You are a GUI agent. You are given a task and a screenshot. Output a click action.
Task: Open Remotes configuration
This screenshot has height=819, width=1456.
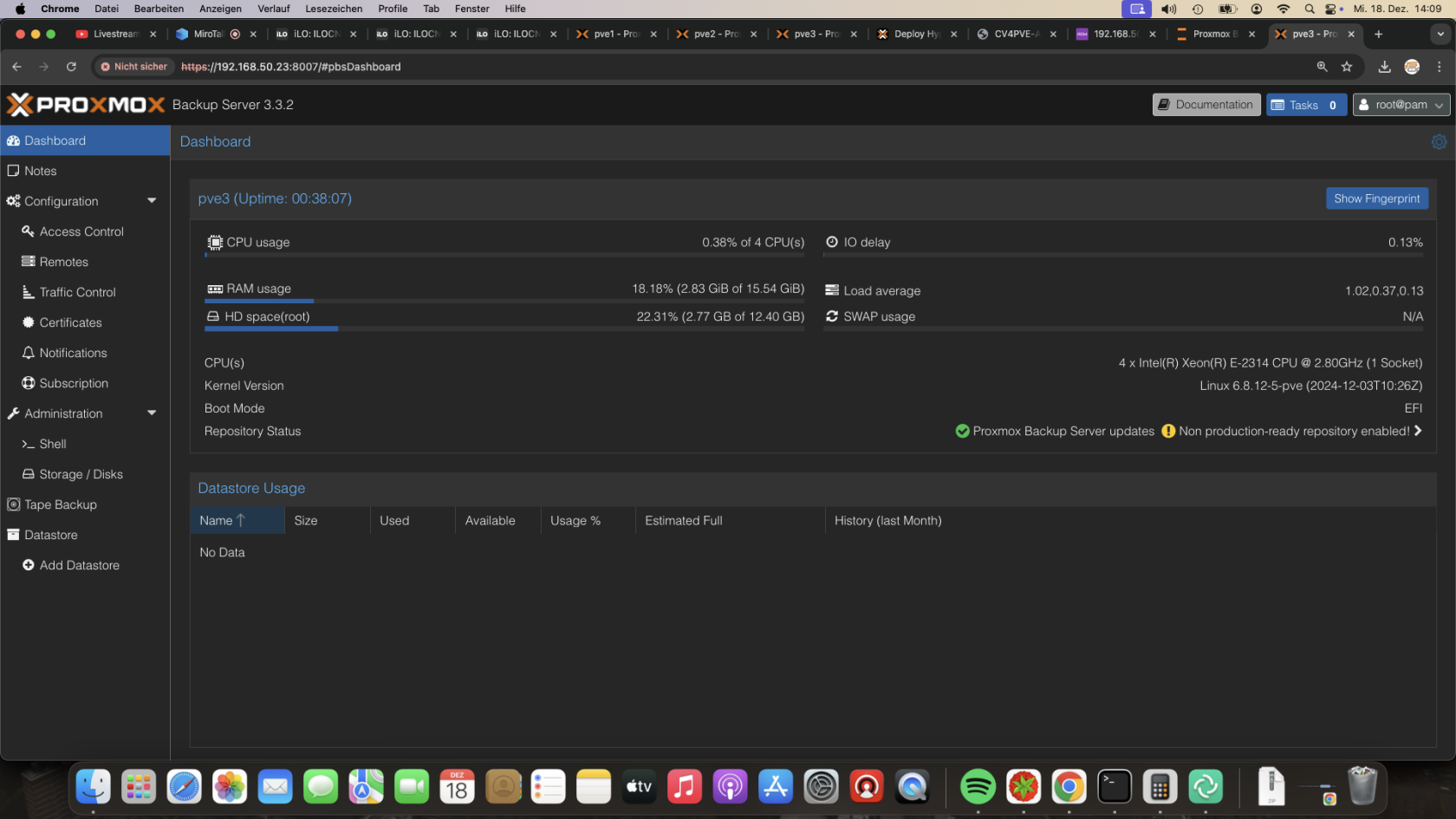[x=85, y=262]
